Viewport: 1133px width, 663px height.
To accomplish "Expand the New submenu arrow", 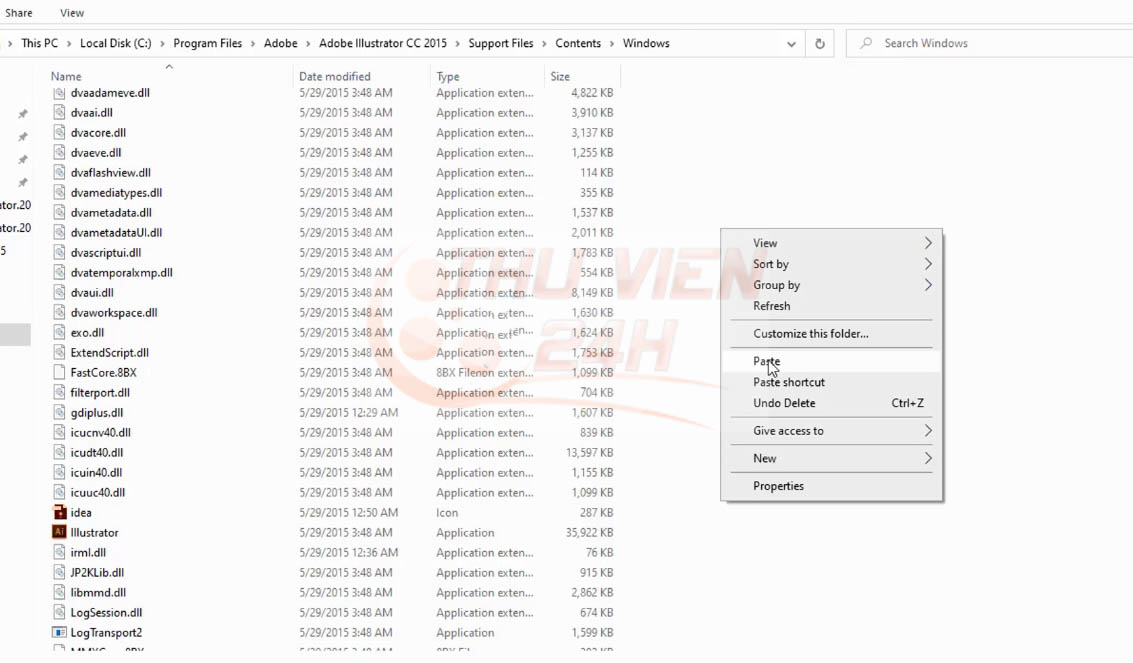I will [x=928, y=459].
